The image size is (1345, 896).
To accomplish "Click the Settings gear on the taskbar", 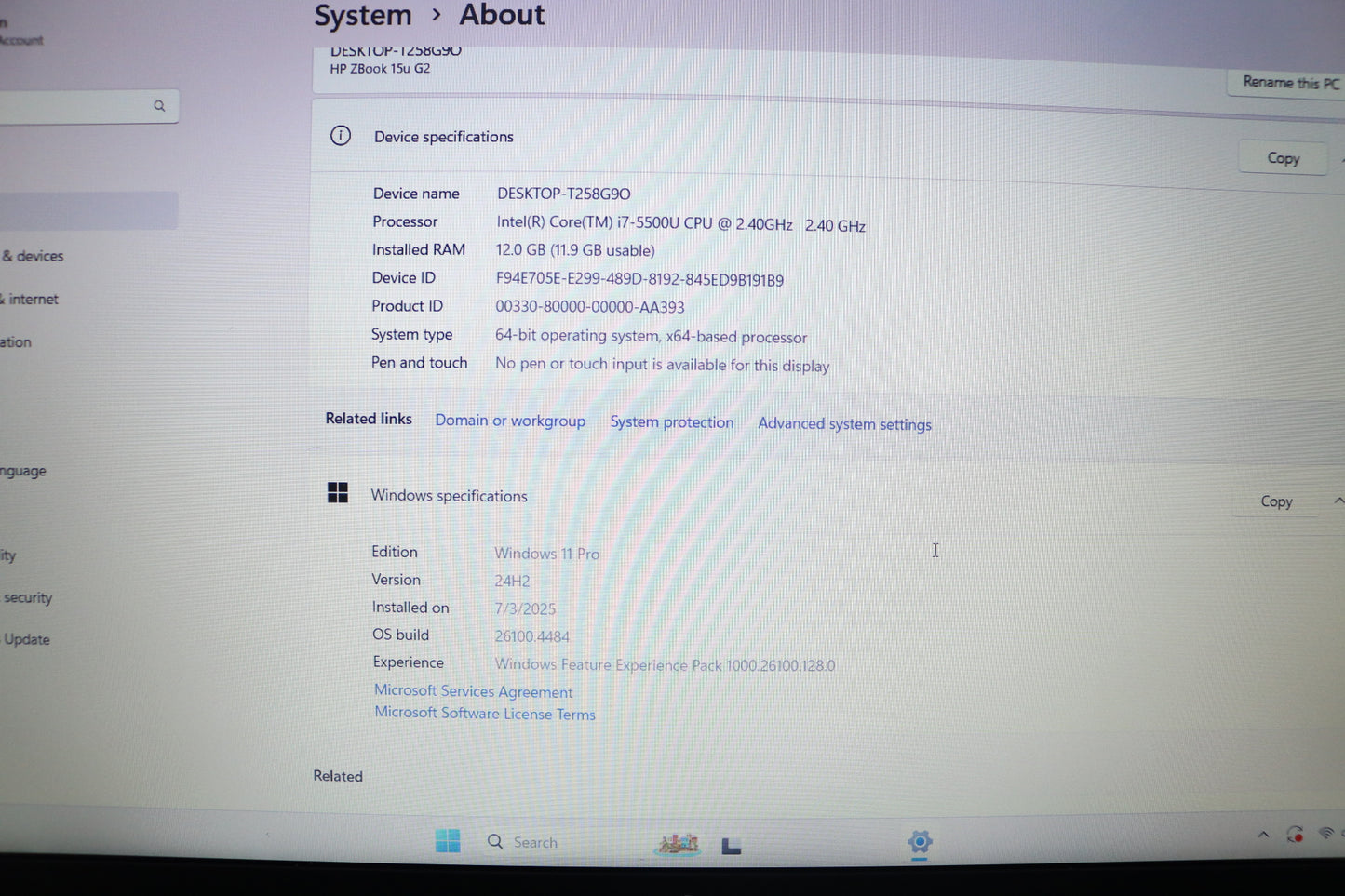I will 920,843.
